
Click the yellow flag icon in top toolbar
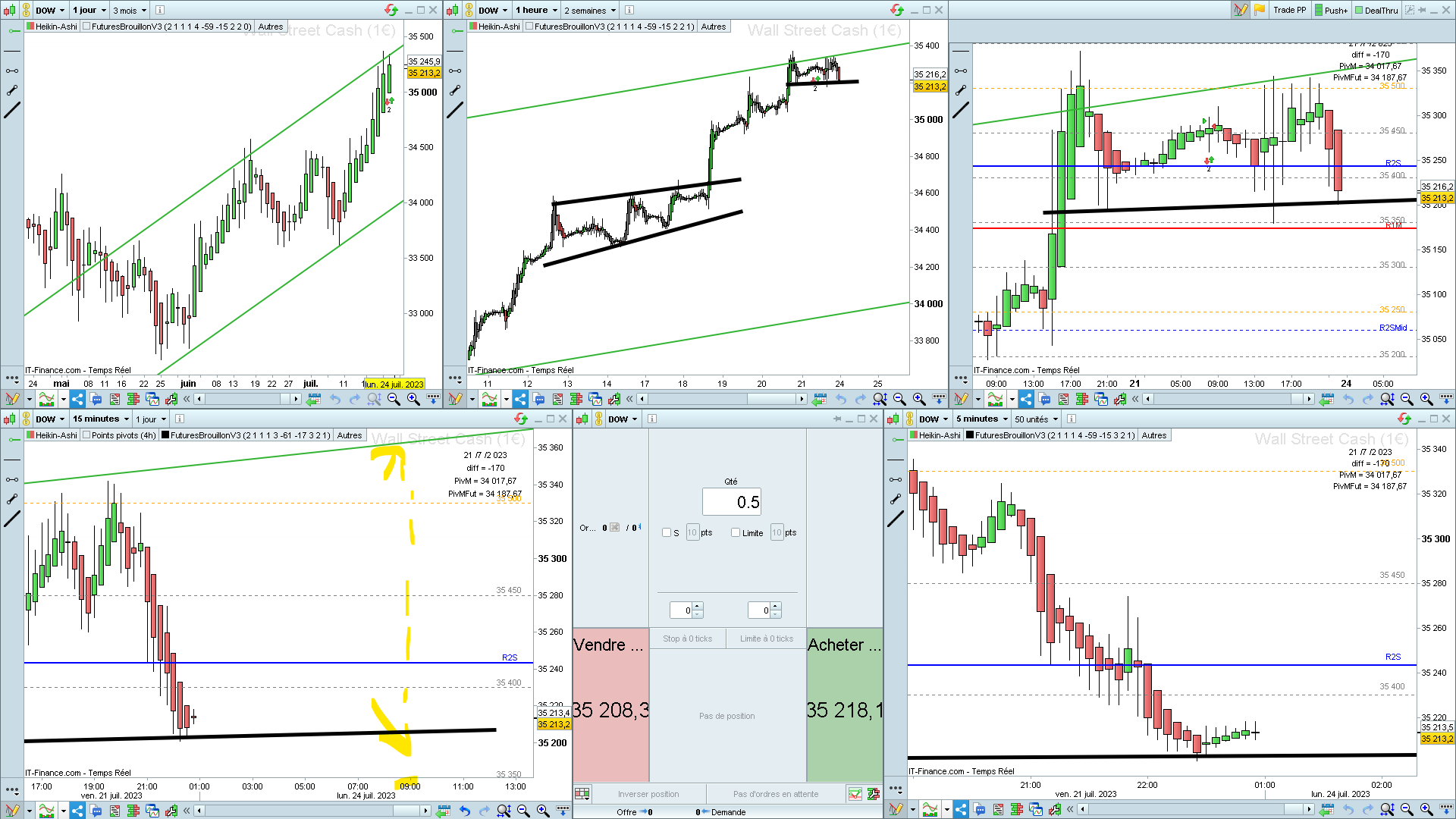1260,10
